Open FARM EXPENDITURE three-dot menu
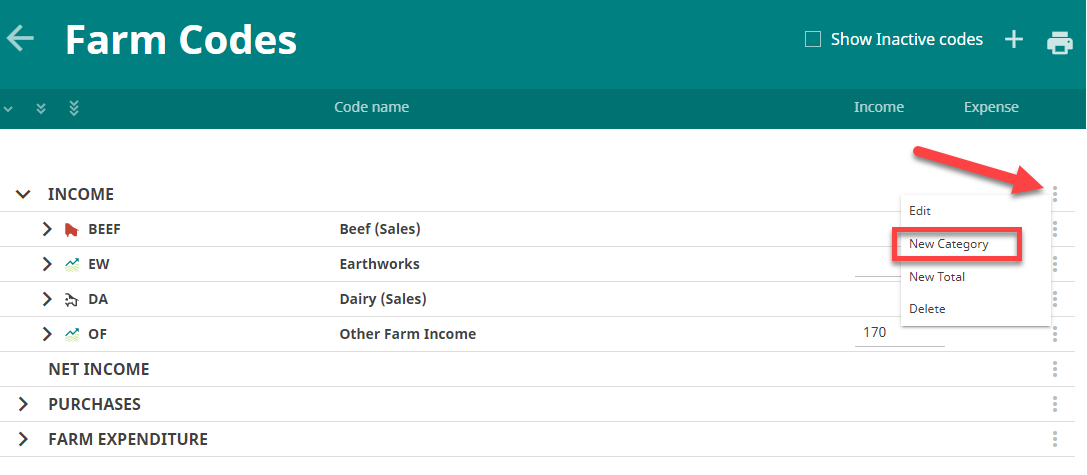The height and width of the screenshot is (475, 1087). 1055,439
